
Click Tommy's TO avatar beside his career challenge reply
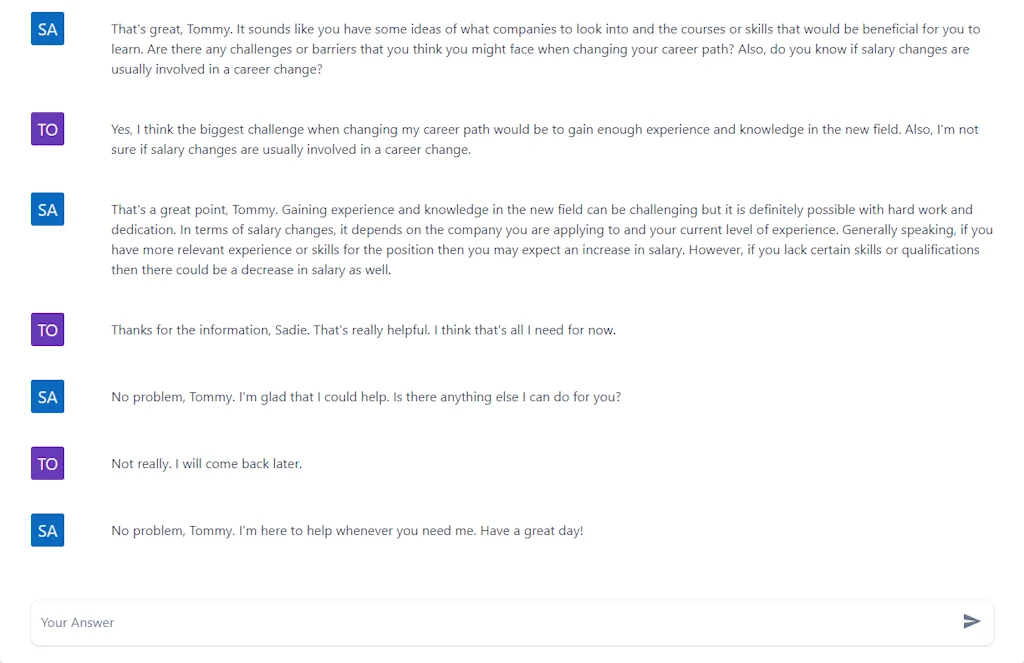(x=47, y=129)
